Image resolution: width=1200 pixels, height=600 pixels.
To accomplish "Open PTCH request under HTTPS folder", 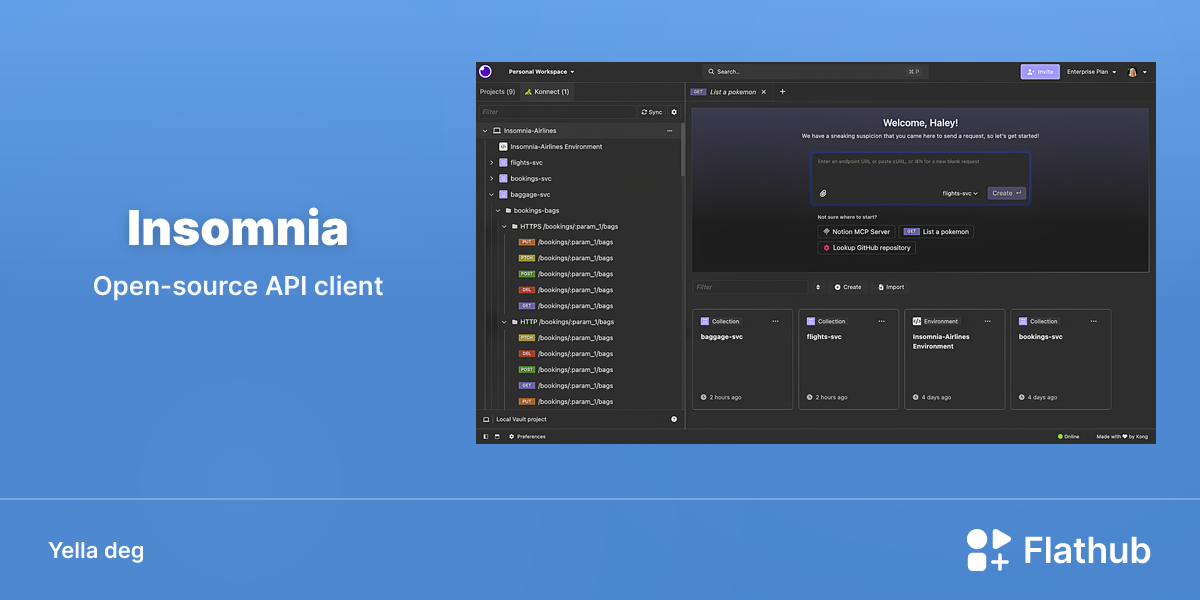I will click(x=566, y=258).
